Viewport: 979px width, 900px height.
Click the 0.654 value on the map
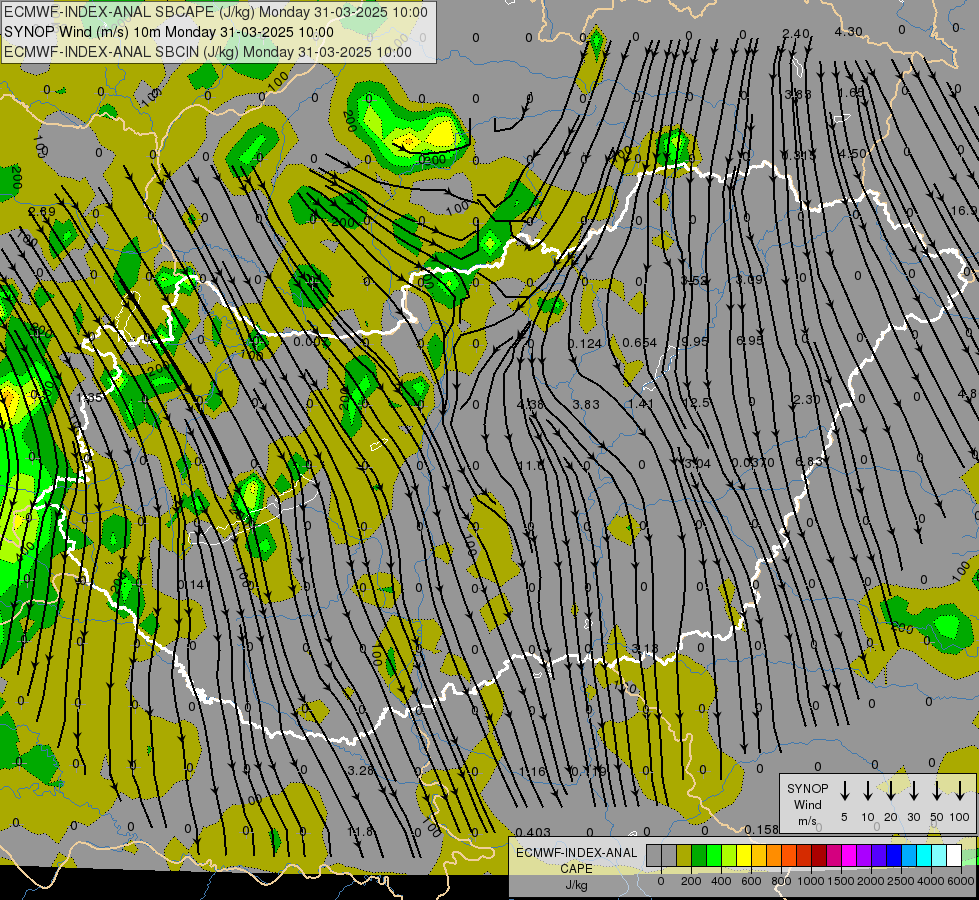point(640,342)
